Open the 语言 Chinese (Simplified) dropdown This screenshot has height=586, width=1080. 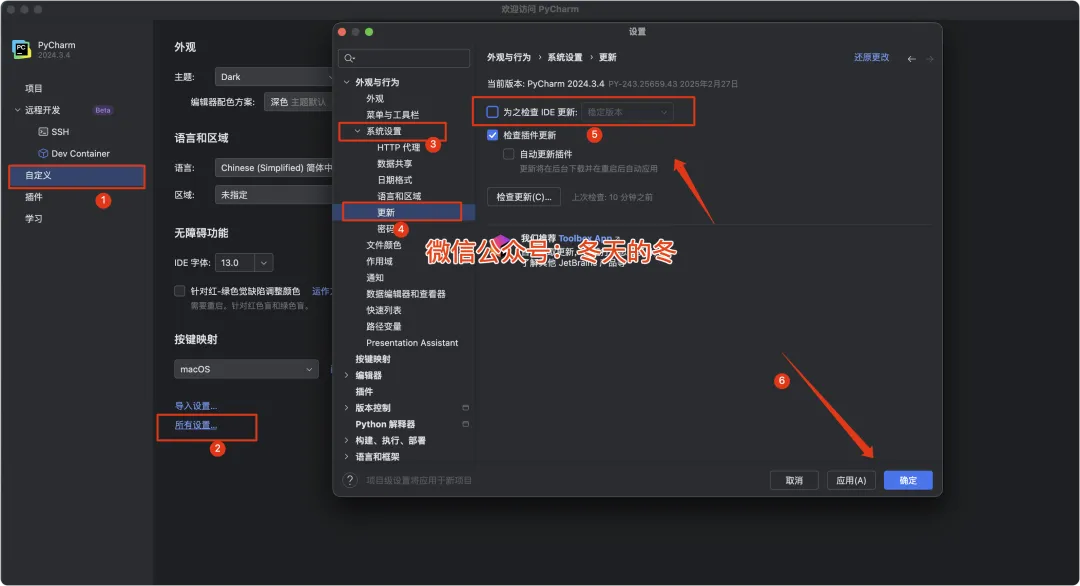point(274,167)
